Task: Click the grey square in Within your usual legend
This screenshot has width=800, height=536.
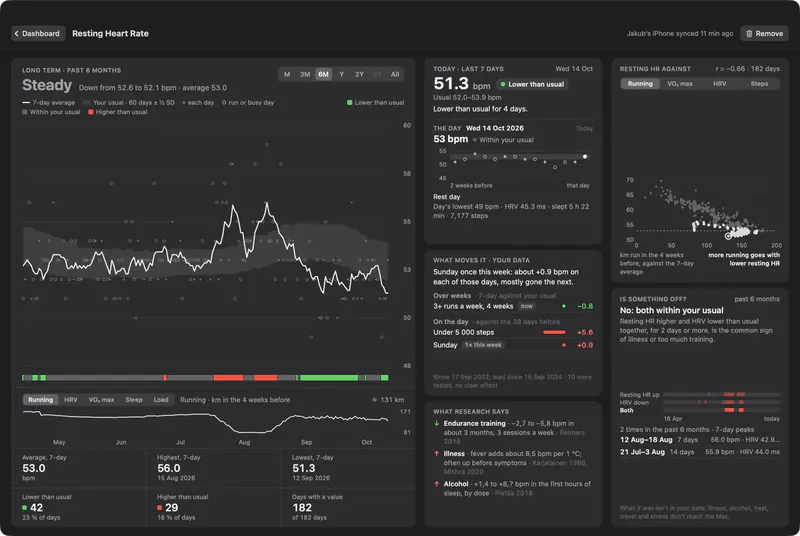Action: 24,112
